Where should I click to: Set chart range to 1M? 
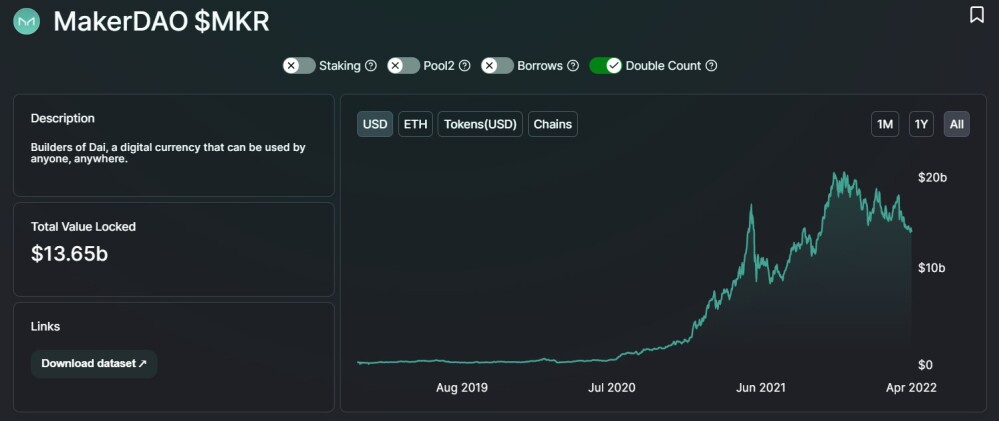coord(885,124)
